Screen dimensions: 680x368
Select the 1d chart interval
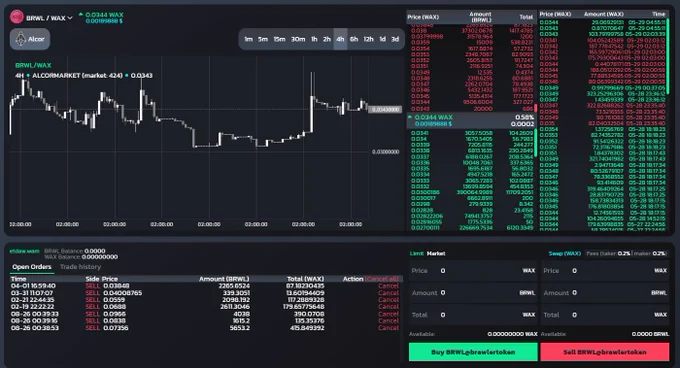(x=382, y=39)
